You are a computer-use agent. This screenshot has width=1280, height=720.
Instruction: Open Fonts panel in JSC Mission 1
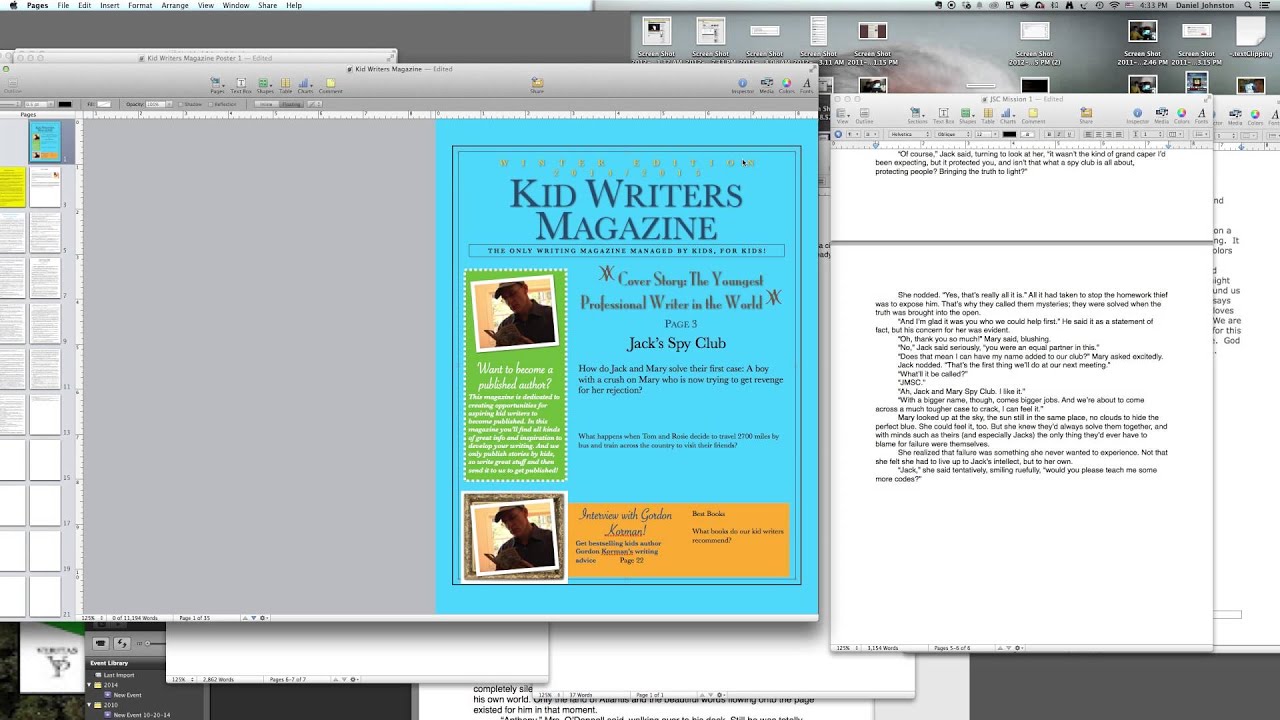tap(1201, 115)
